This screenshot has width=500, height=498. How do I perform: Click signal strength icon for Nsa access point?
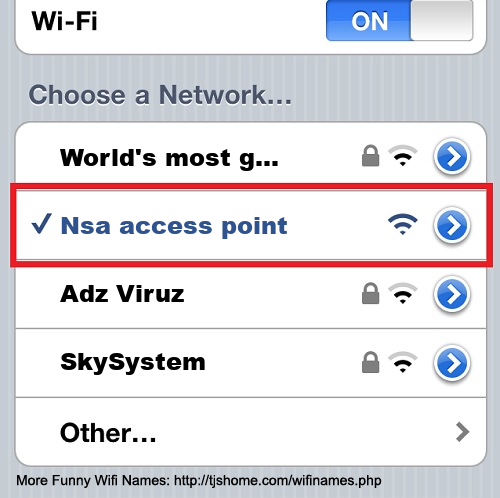tap(403, 224)
